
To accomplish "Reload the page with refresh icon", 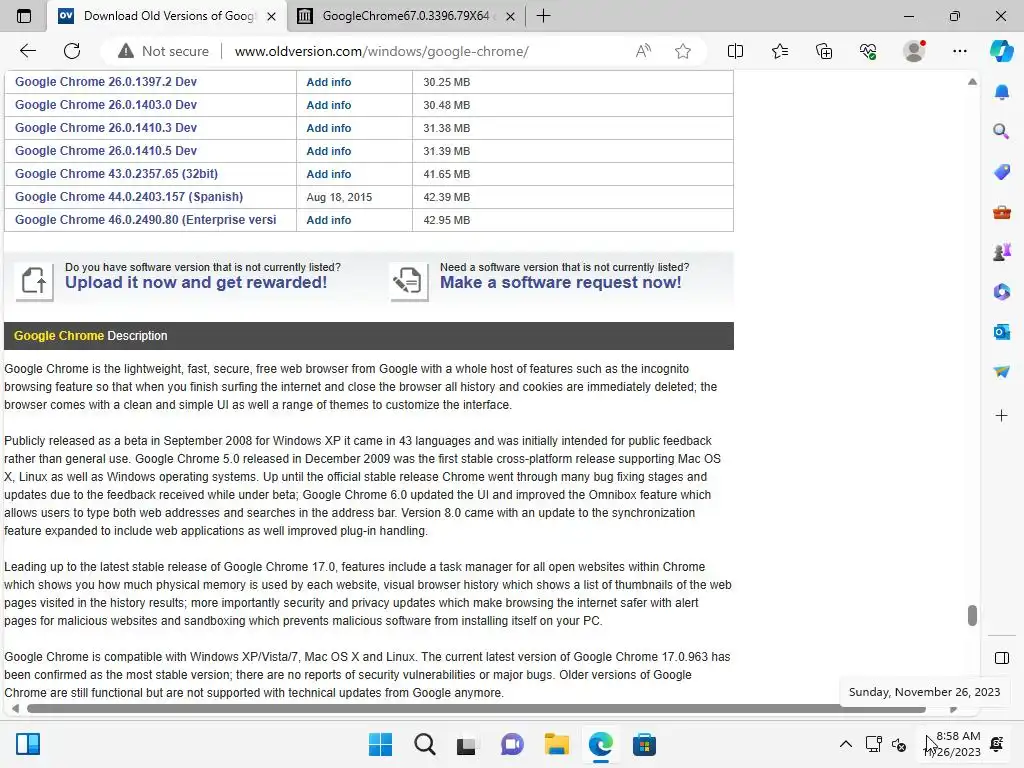I will click(72, 51).
